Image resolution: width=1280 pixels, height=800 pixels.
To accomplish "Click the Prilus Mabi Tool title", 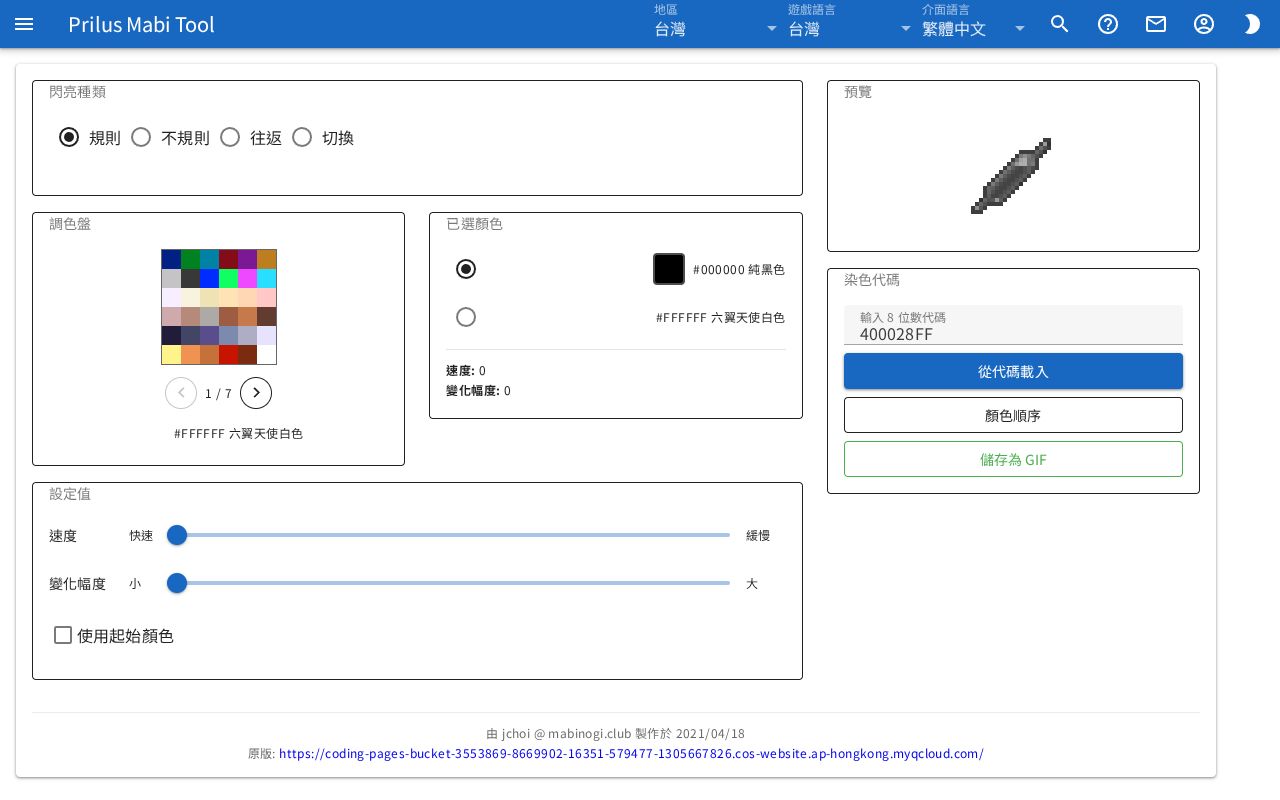I will (x=141, y=24).
